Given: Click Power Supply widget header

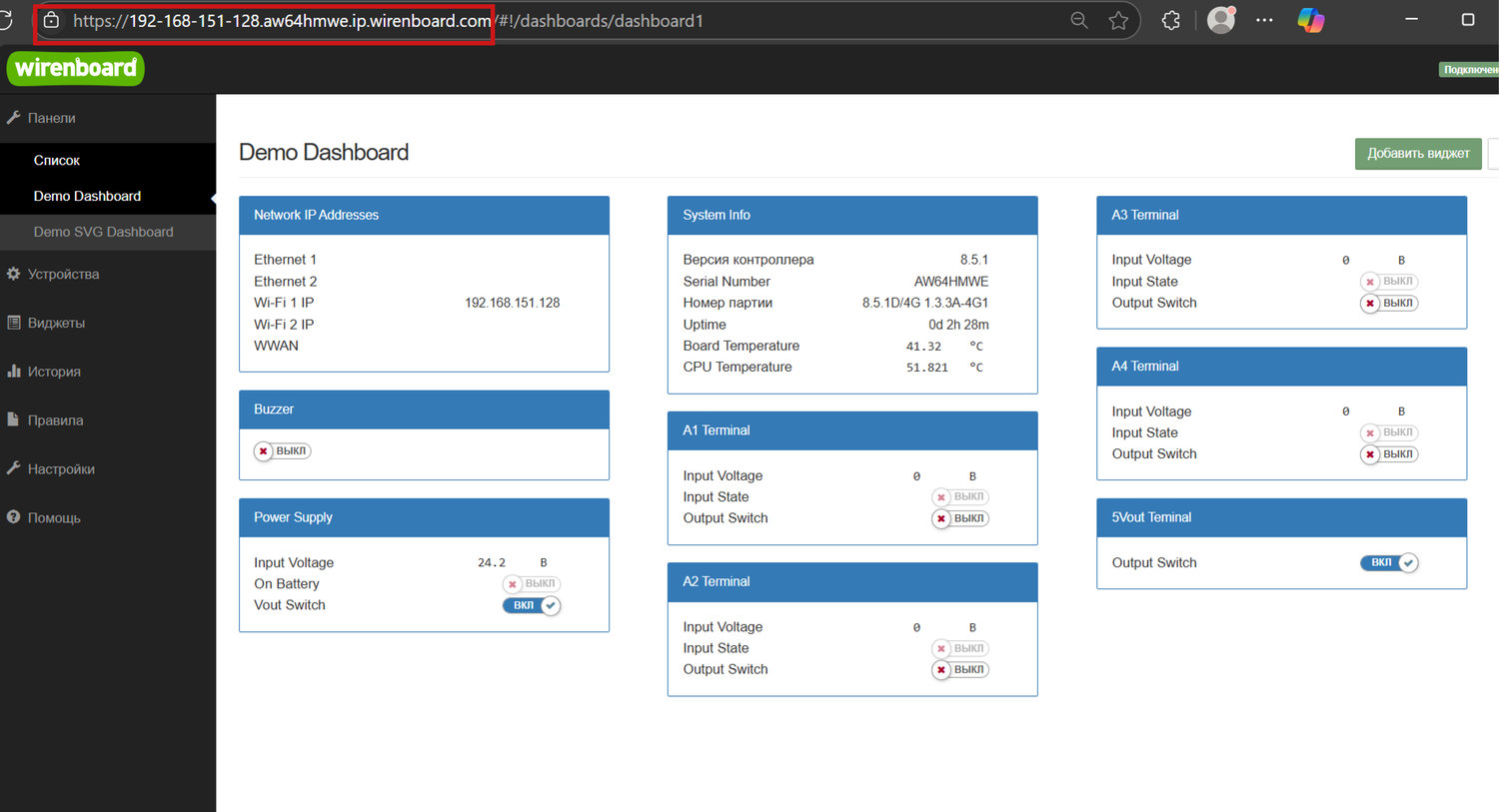Looking at the screenshot, I should [x=424, y=517].
